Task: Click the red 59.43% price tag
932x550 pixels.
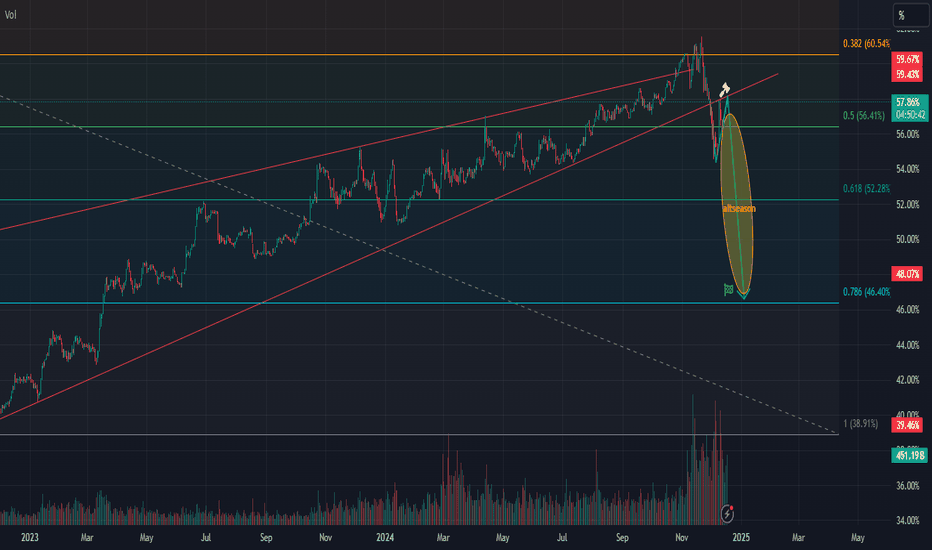Action: [907, 74]
